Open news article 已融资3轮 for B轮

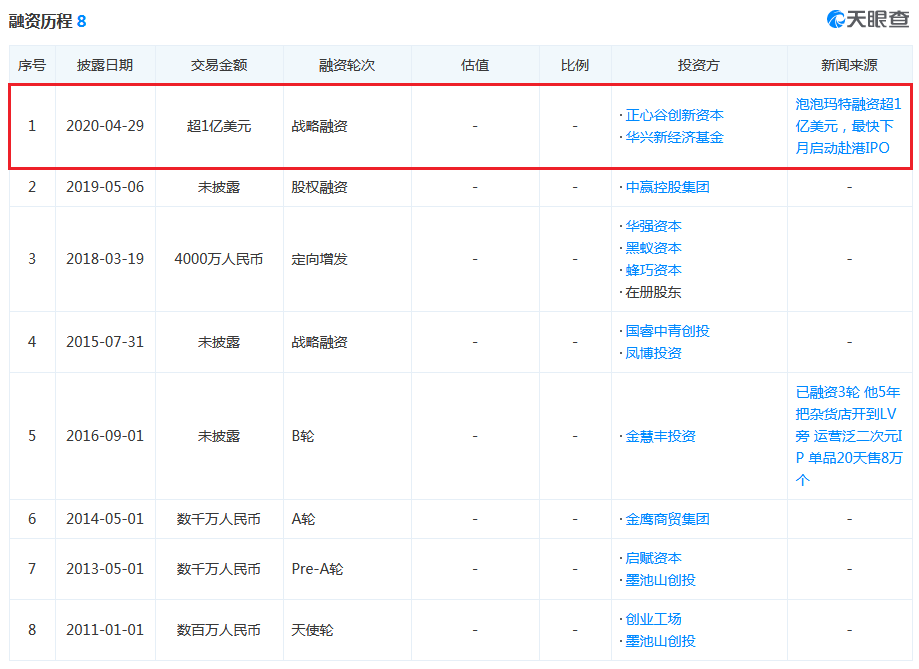848,436
